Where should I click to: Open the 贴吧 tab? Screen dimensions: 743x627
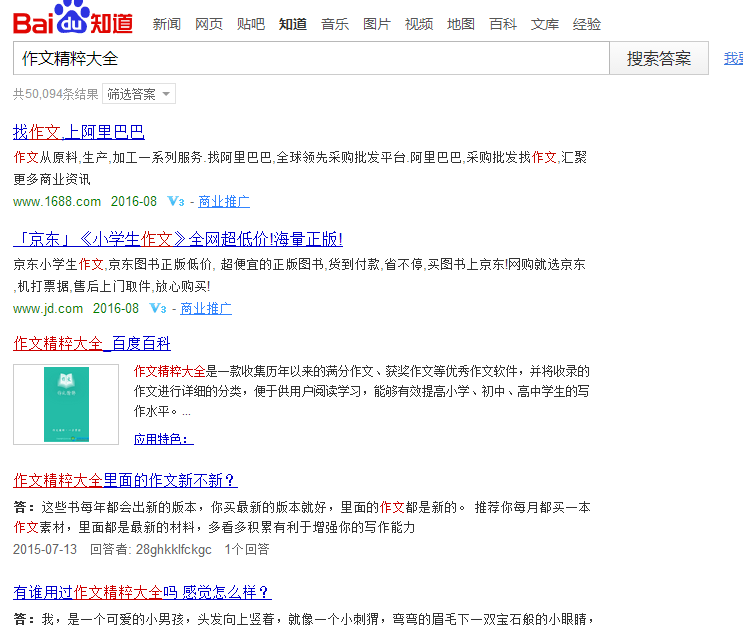coord(251,24)
